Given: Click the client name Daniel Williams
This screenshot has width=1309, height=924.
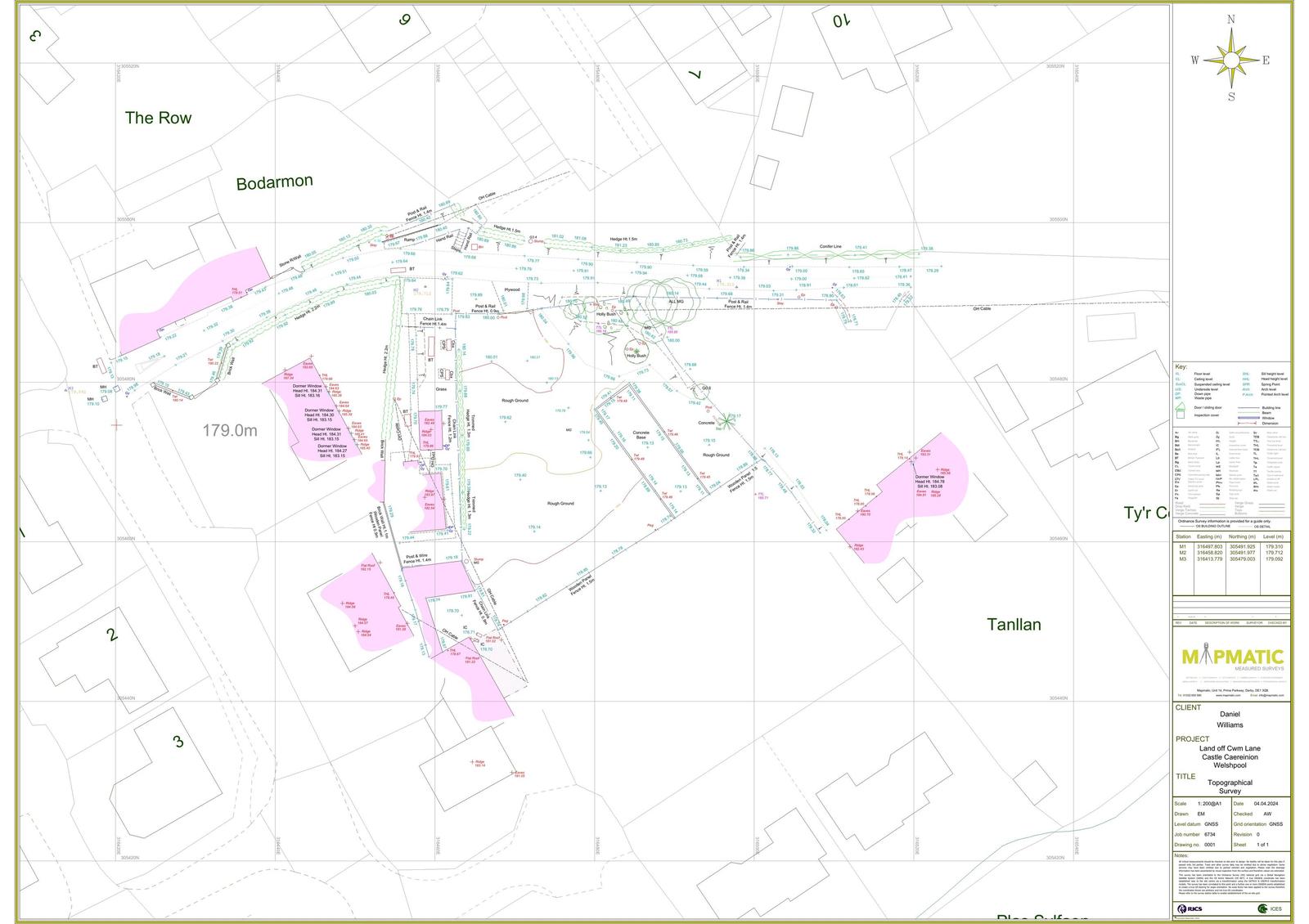Looking at the screenshot, I should point(1230,720).
